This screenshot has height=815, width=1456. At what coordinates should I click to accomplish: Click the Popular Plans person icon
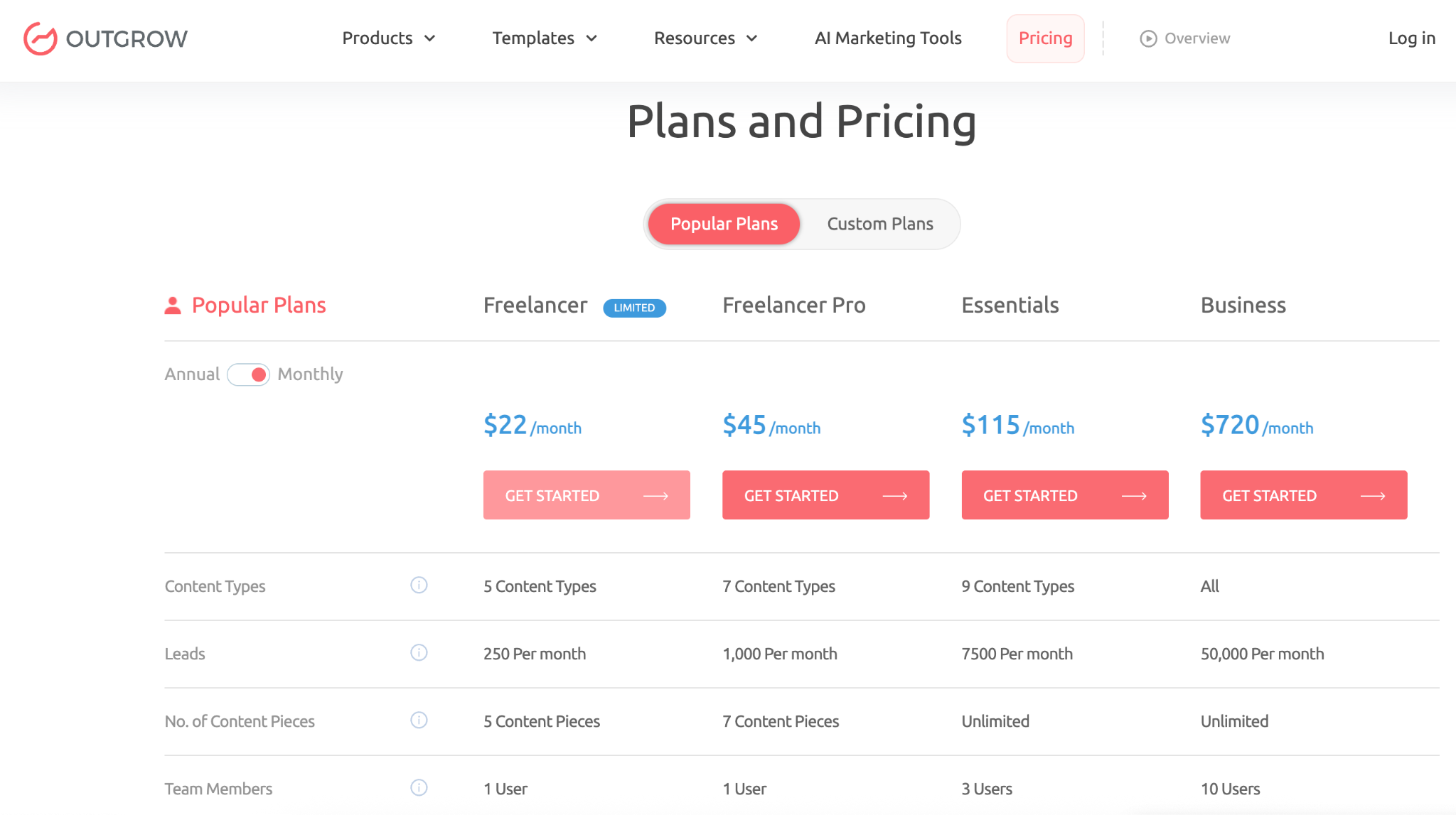click(173, 306)
